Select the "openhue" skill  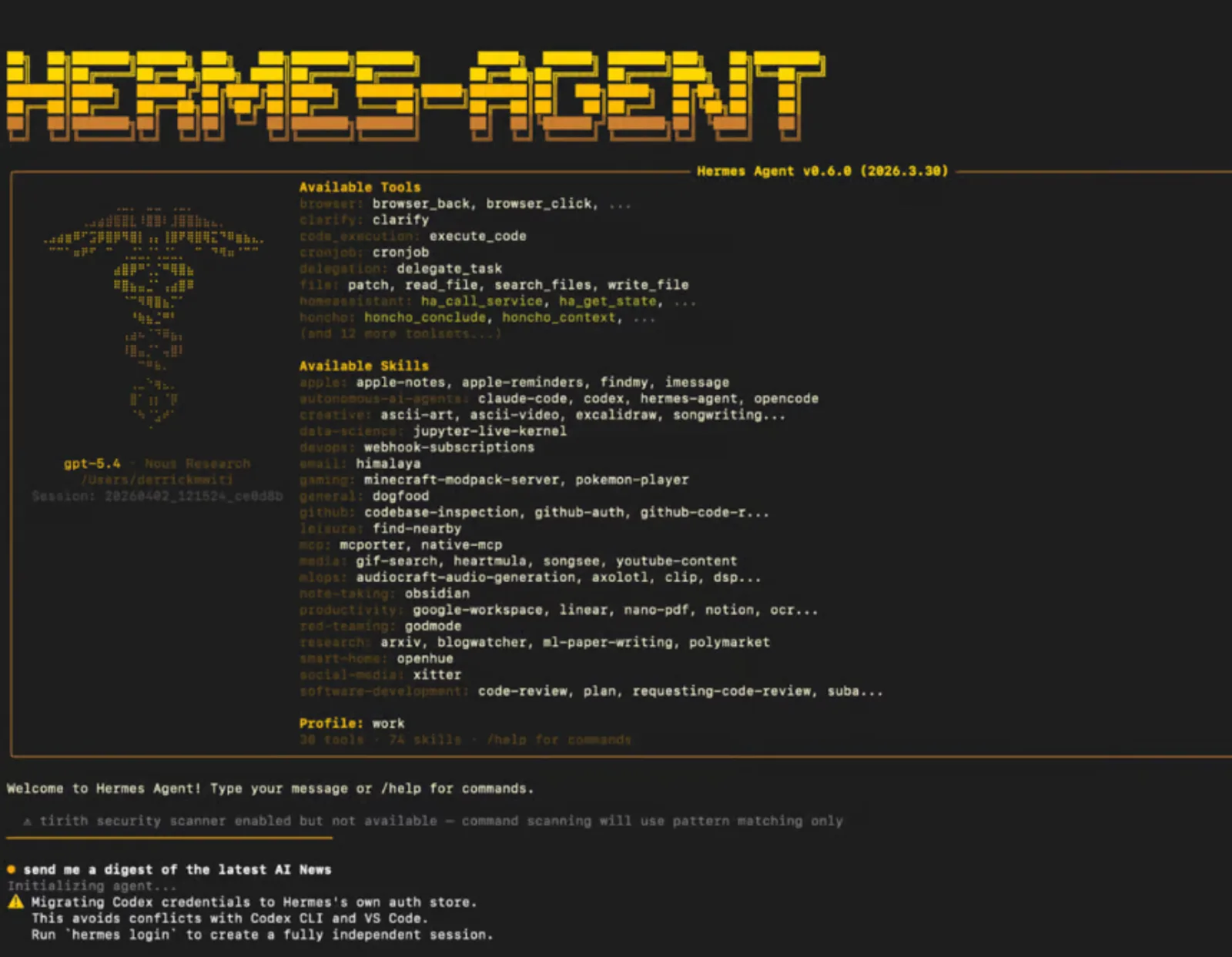(x=425, y=658)
